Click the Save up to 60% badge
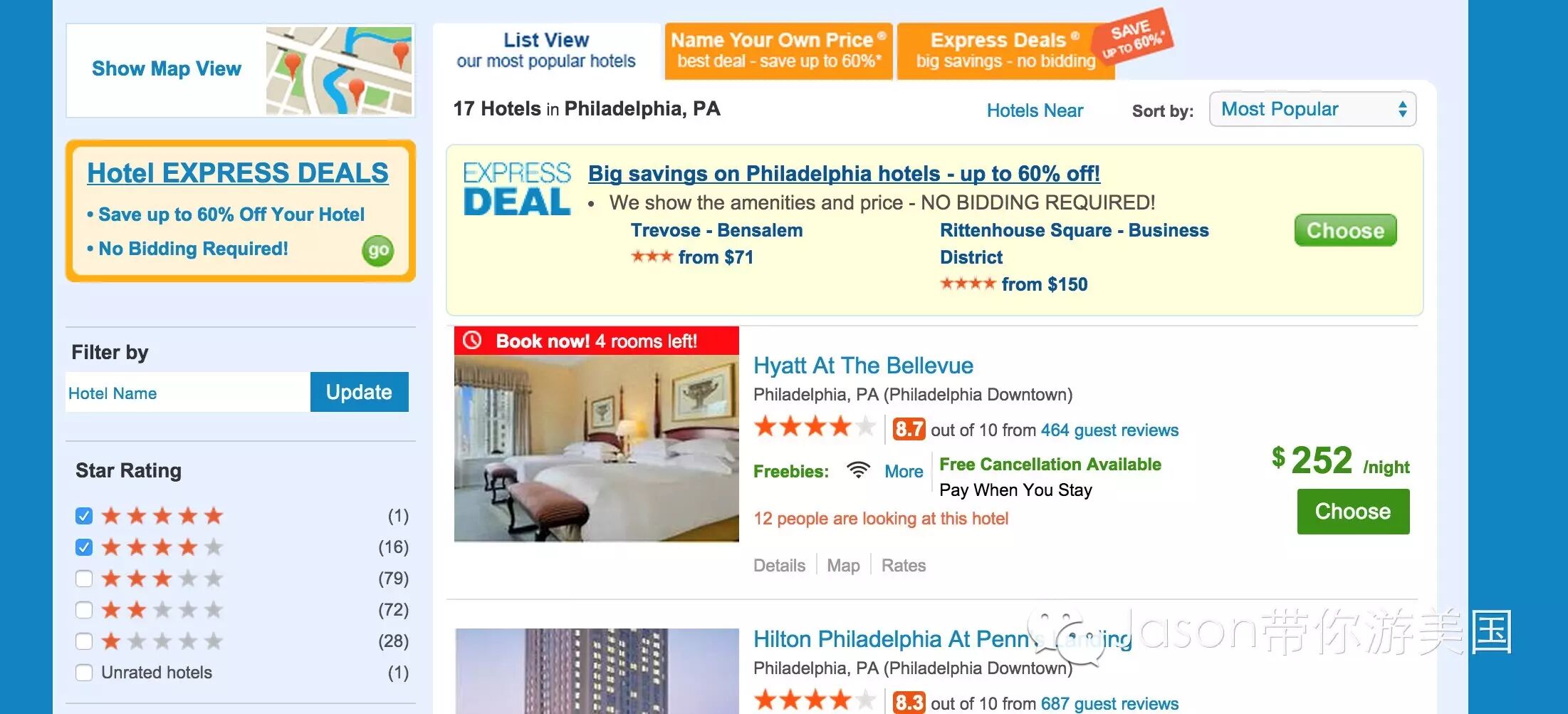The width and height of the screenshot is (1568, 714). [x=1134, y=38]
